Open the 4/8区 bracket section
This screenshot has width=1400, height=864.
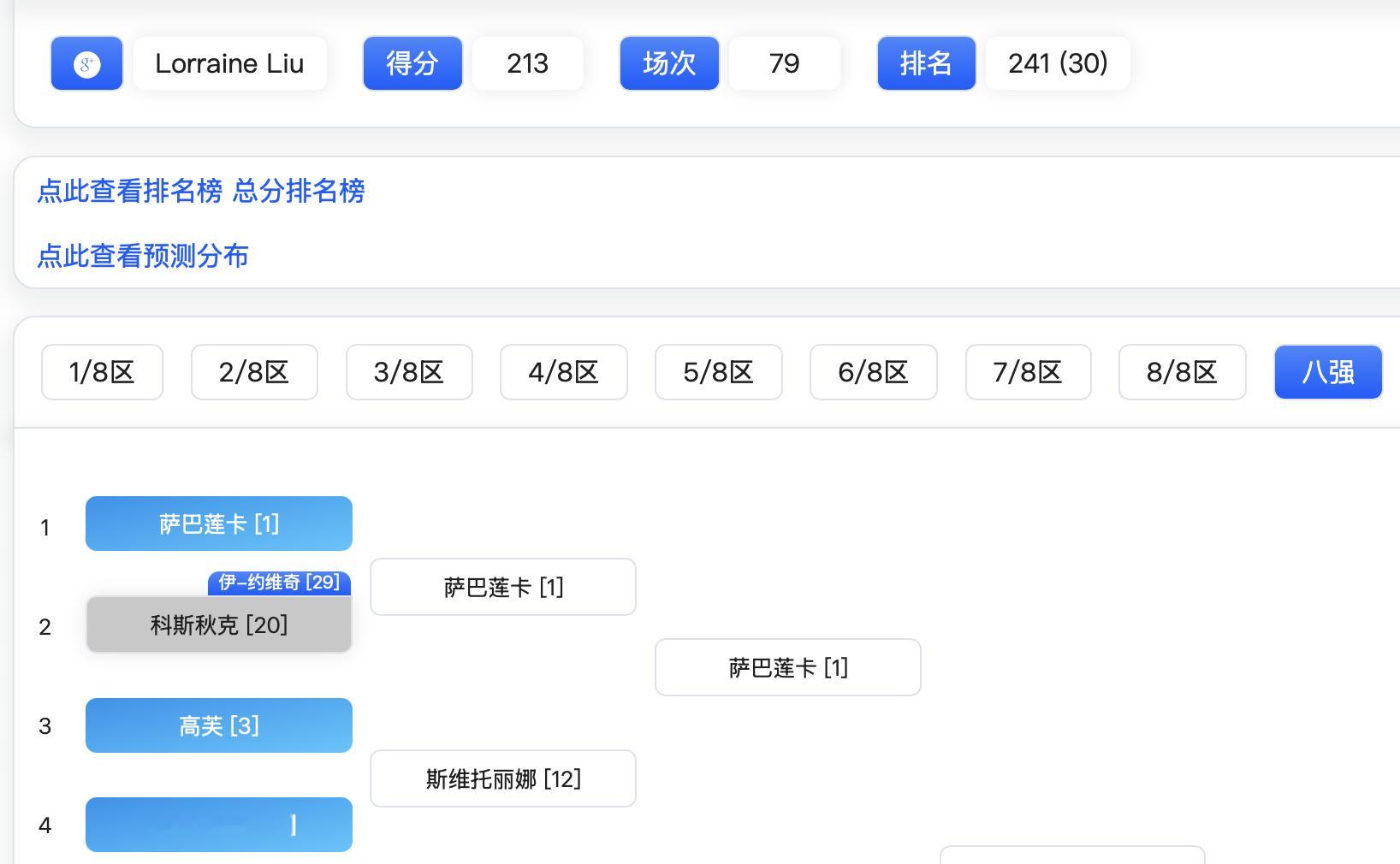[x=563, y=372]
